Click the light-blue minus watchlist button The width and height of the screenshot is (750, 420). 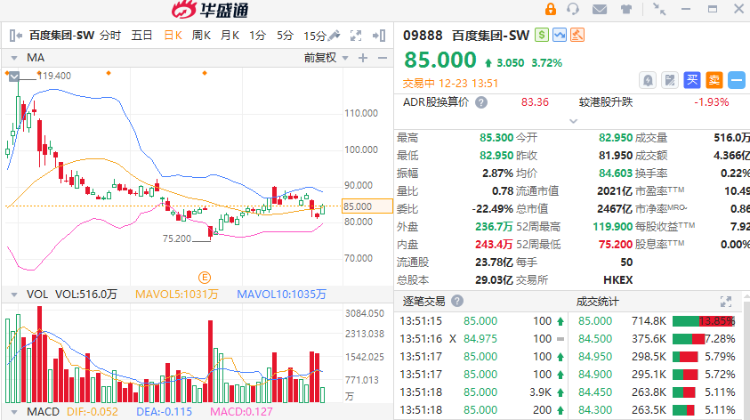click(x=737, y=80)
